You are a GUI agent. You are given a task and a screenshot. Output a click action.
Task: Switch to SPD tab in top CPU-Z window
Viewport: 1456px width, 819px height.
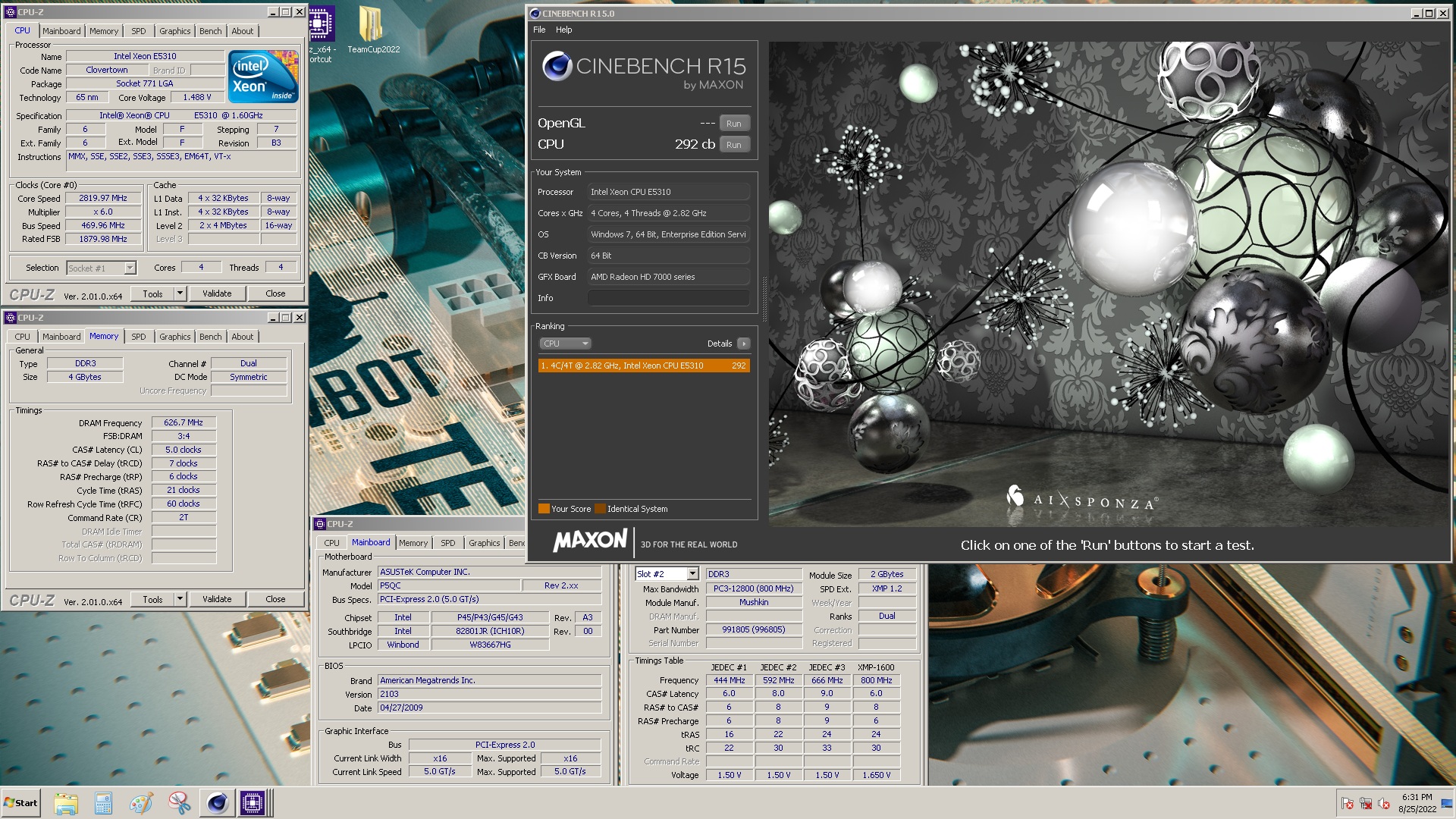tap(138, 31)
